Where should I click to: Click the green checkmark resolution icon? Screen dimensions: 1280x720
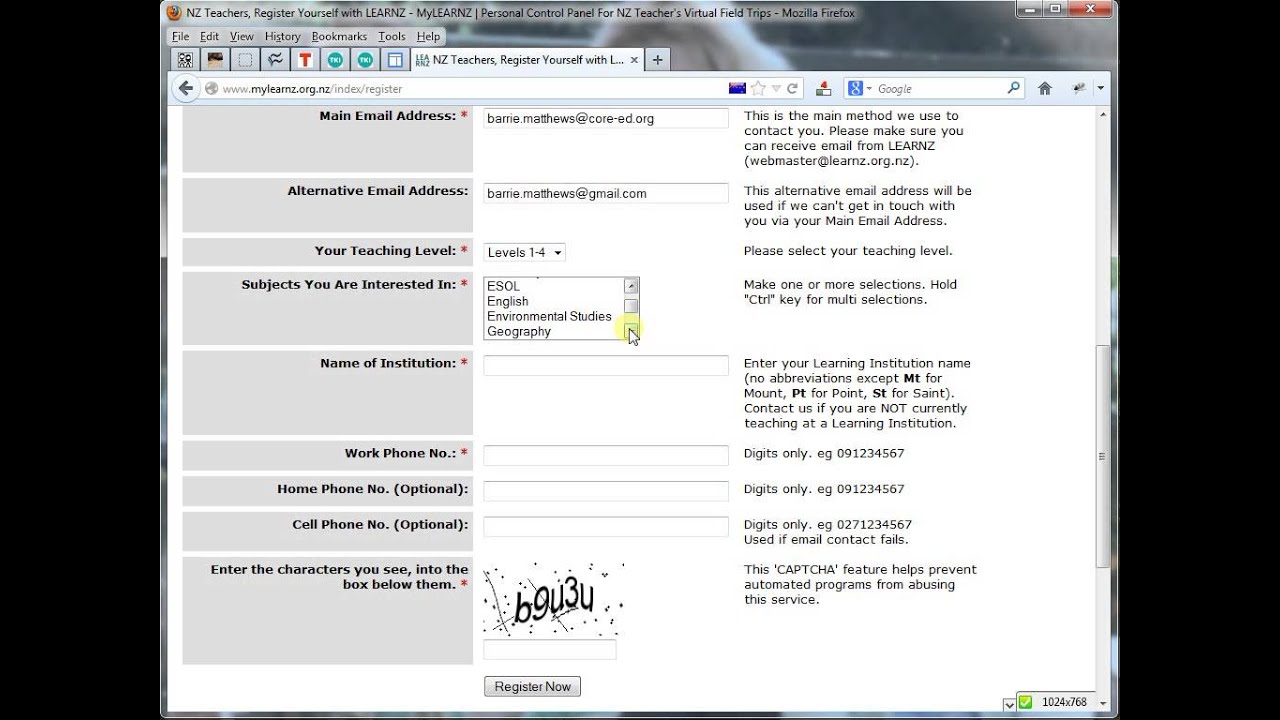pos(1025,702)
